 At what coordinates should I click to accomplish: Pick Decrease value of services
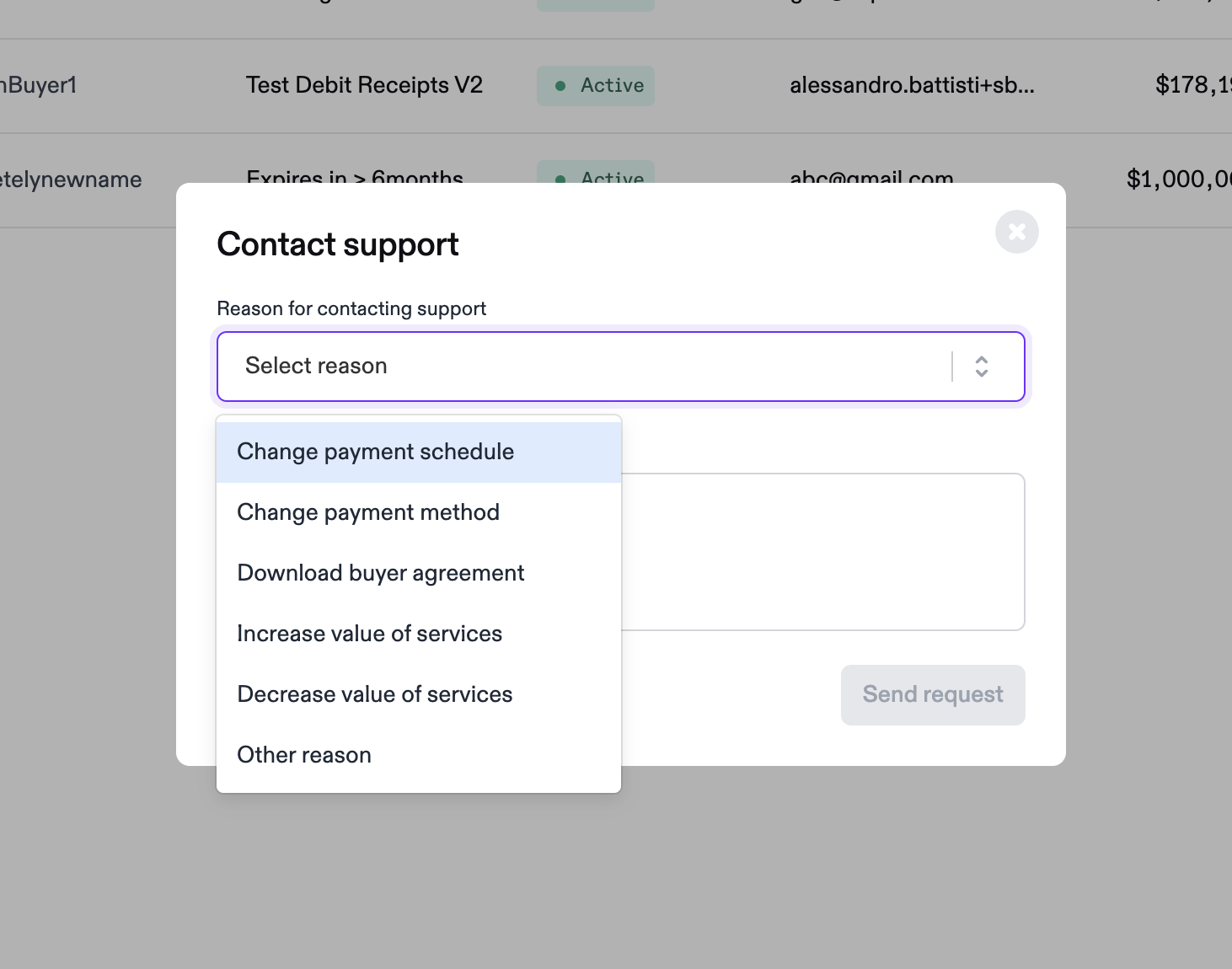click(419, 695)
